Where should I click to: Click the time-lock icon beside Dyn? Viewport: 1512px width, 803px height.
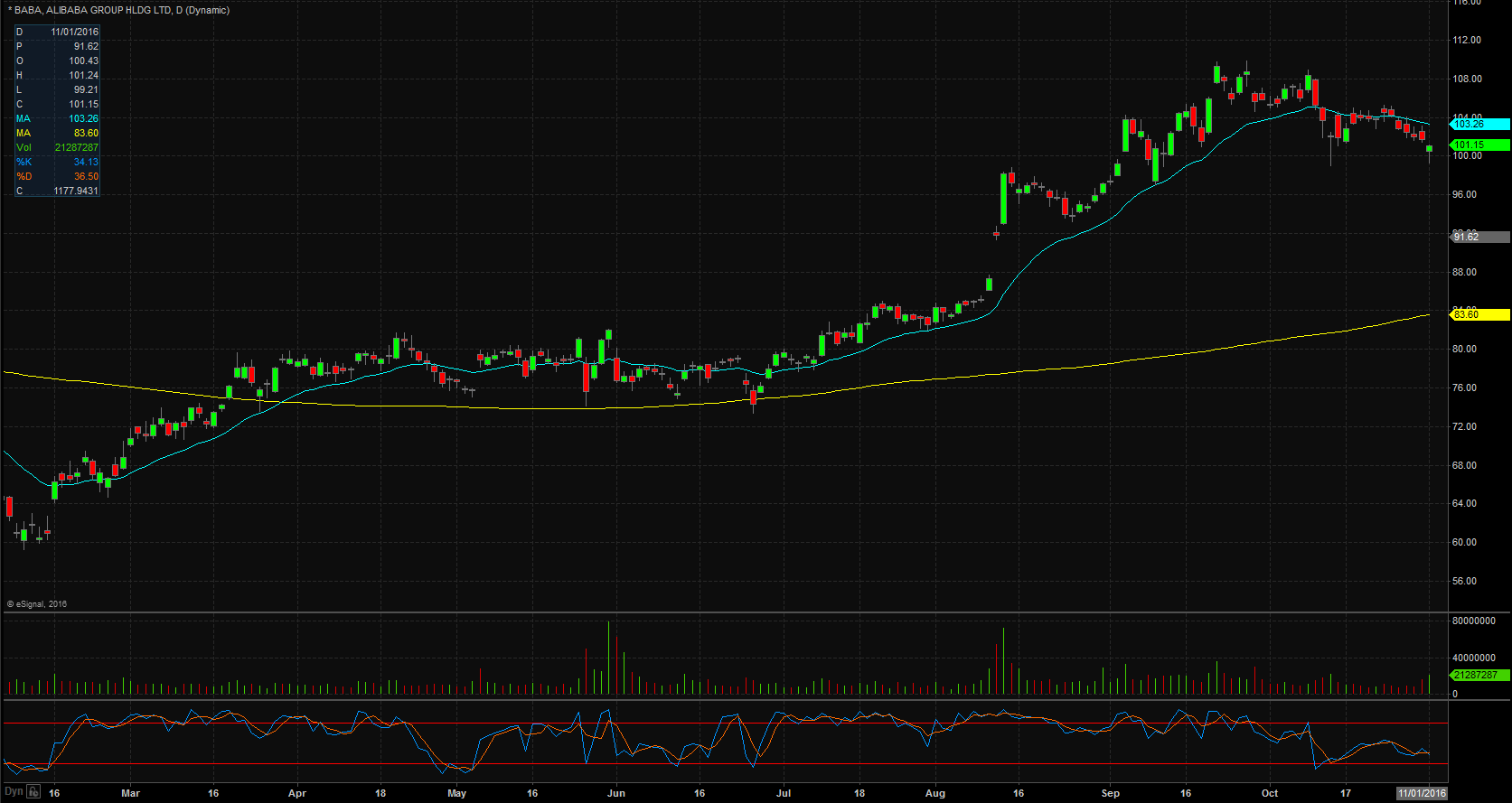click(x=33, y=792)
